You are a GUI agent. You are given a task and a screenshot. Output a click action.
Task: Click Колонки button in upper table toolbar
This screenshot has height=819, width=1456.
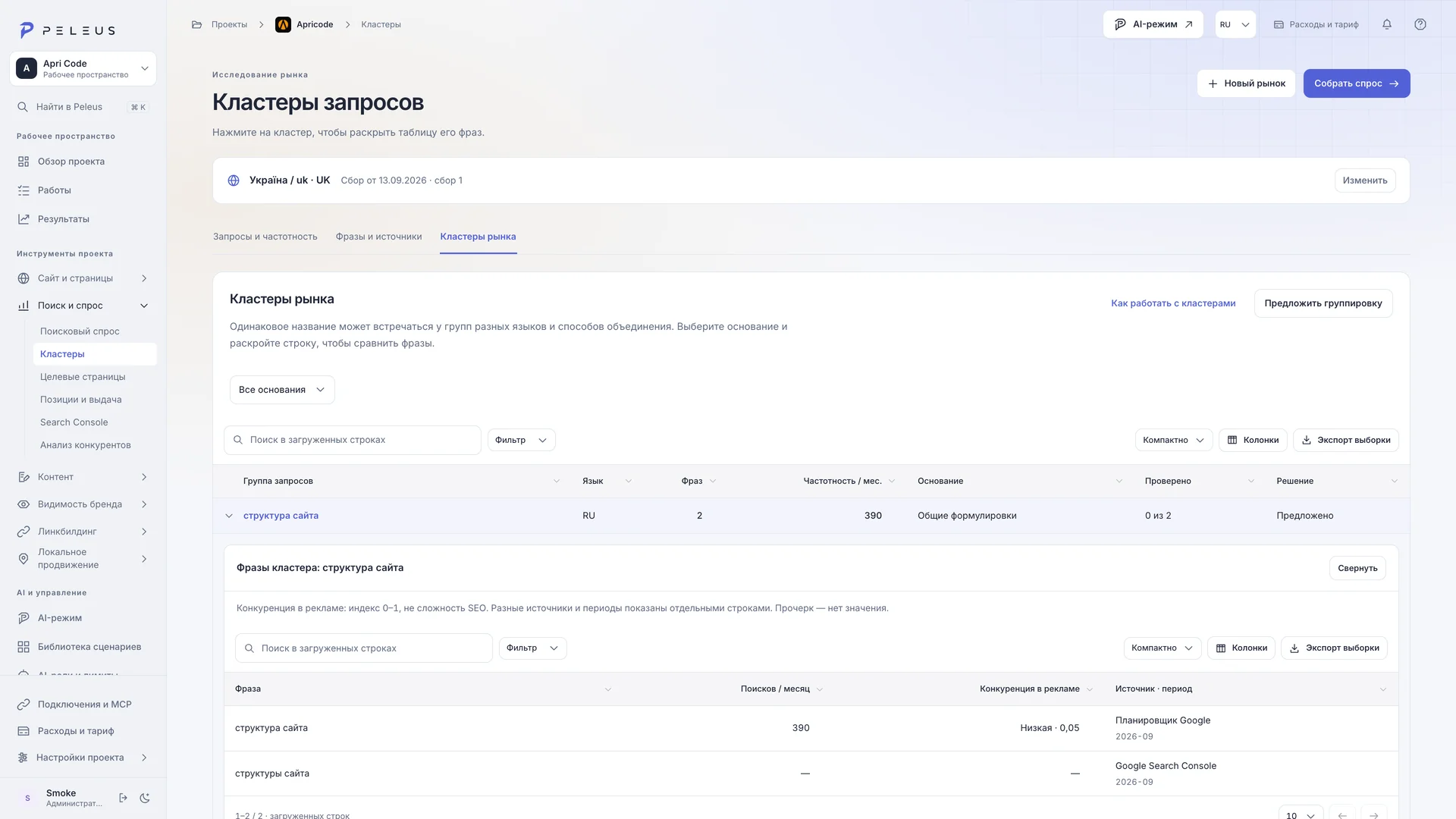[1253, 440]
